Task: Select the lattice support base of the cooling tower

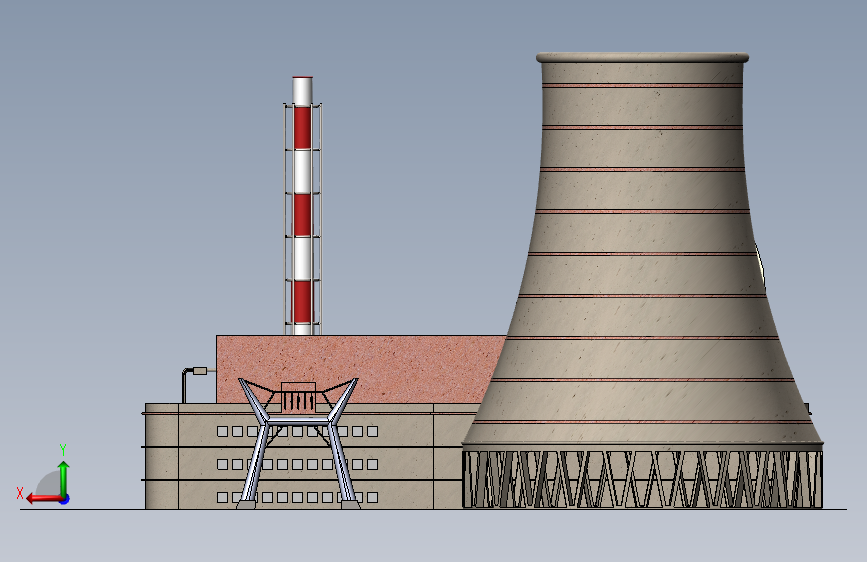Action: click(643, 479)
